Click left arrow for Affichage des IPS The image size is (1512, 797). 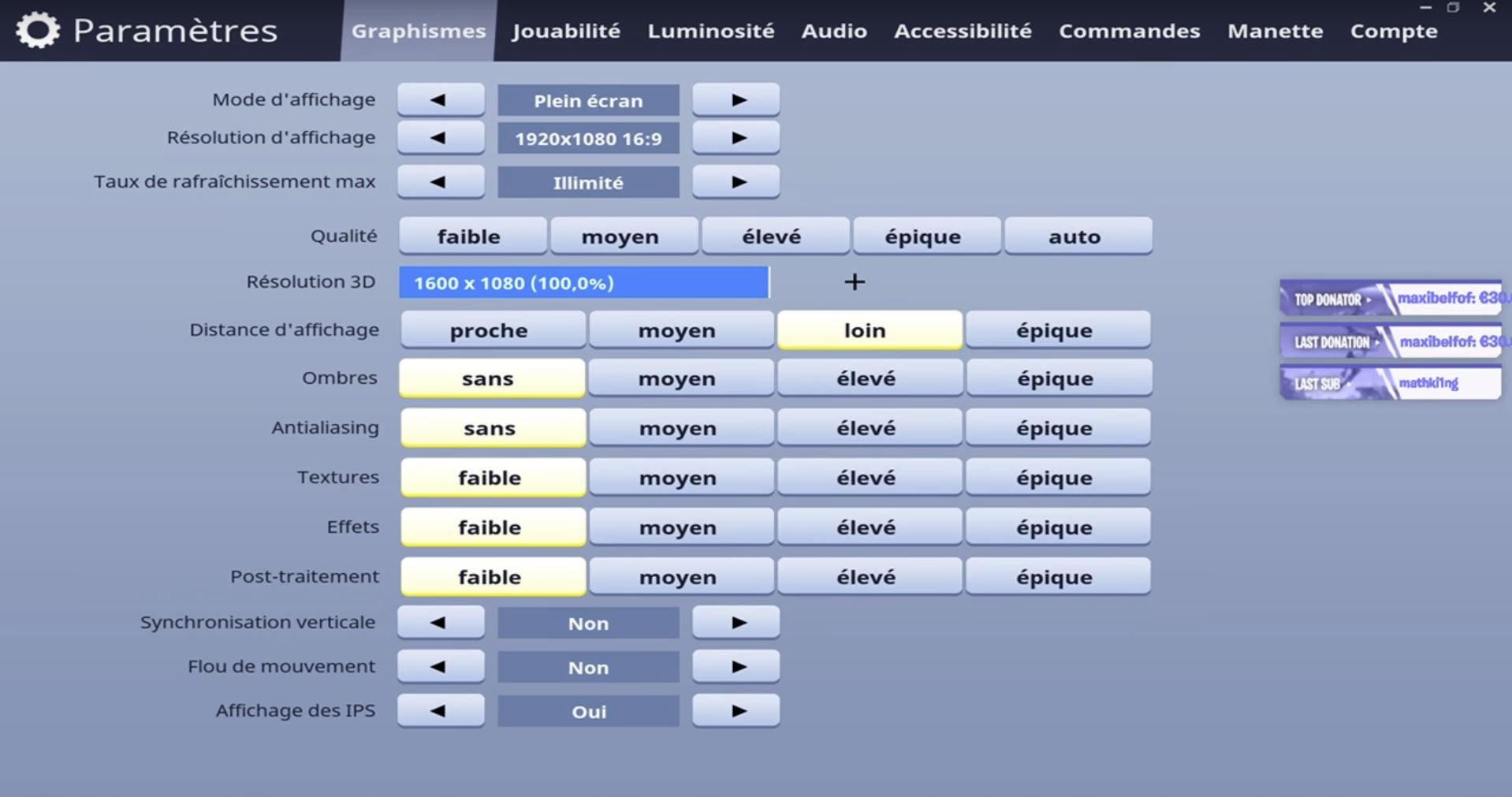tap(441, 711)
